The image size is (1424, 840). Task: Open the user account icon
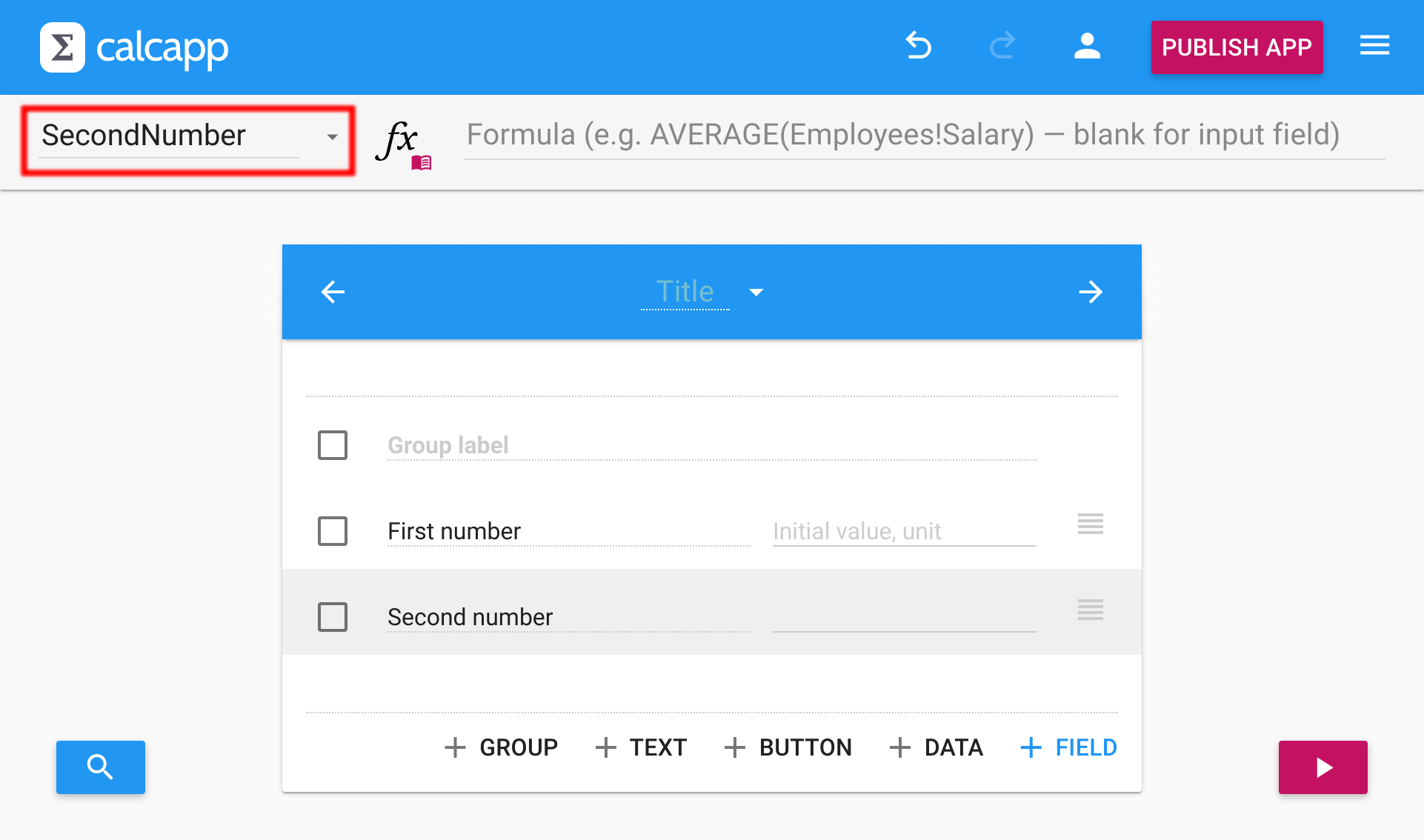(1087, 46)
